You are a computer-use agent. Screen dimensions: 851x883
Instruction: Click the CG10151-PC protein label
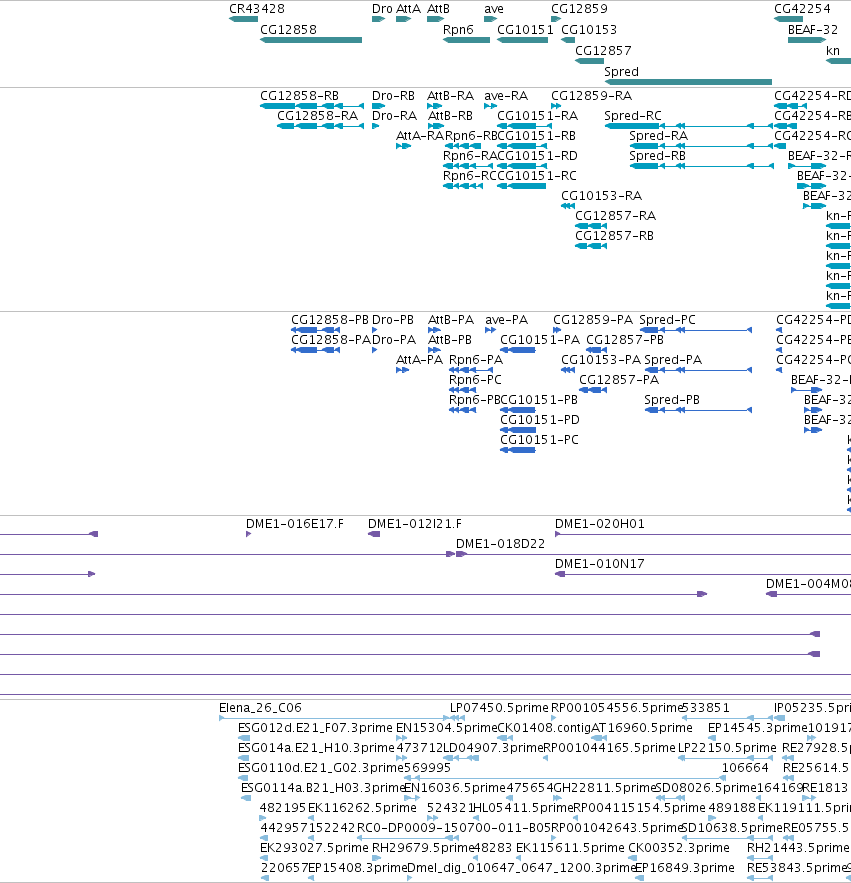(539, 440)
